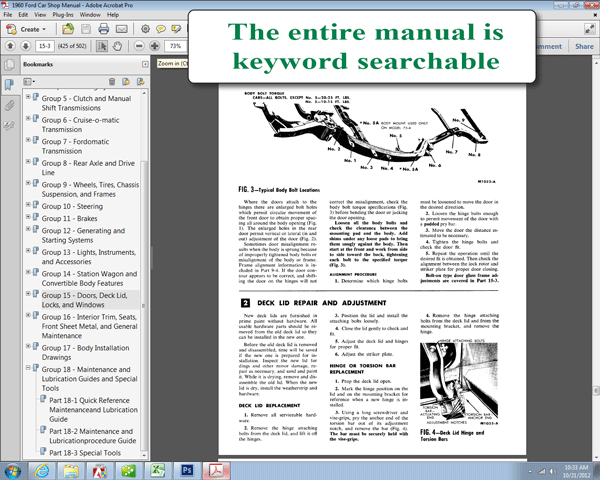600x480 pixels.
Task: Add a sticky note comment with the bubble icon
Action: (161, 29)
